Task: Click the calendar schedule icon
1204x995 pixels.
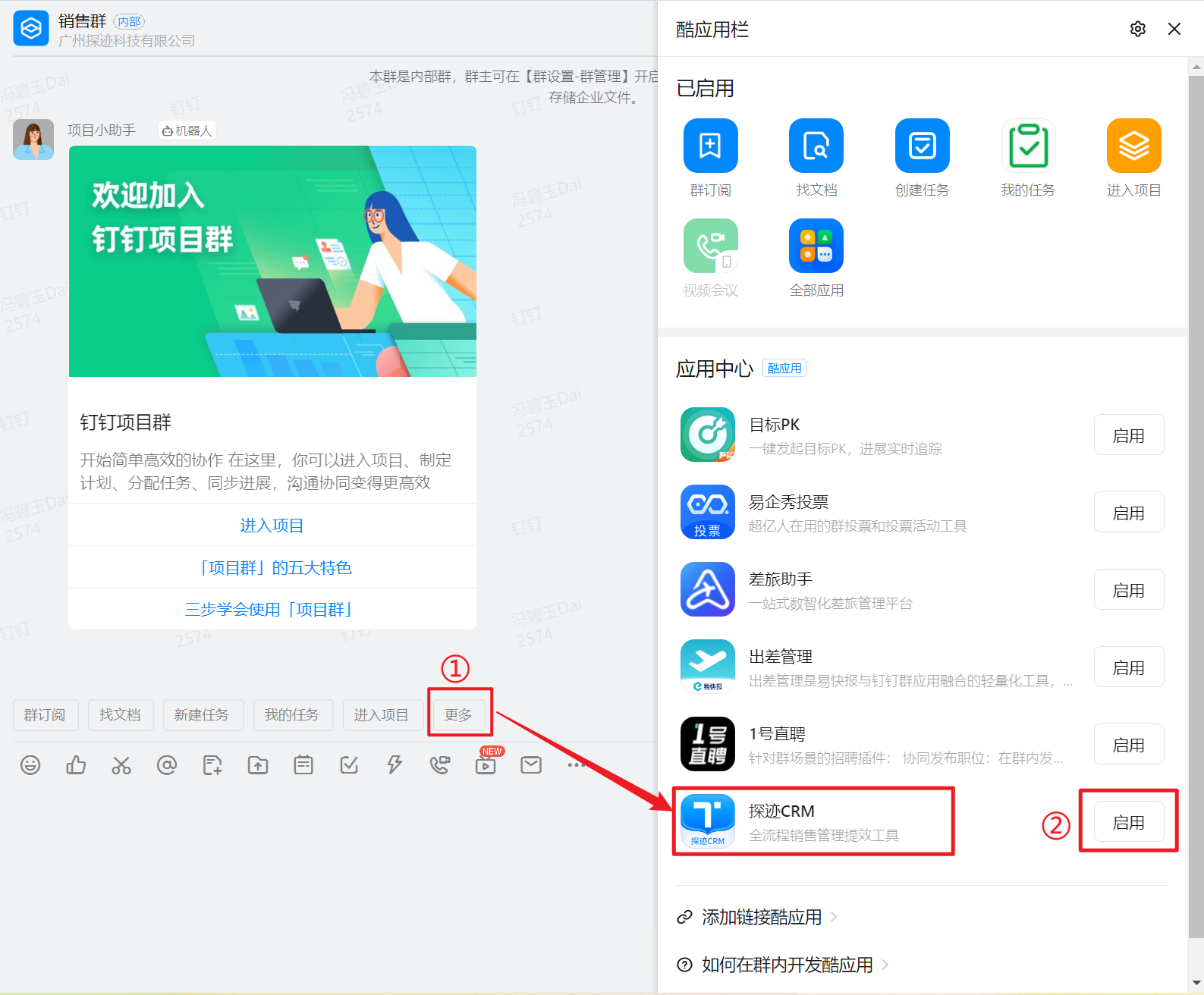Action: [x=303, y=765]
